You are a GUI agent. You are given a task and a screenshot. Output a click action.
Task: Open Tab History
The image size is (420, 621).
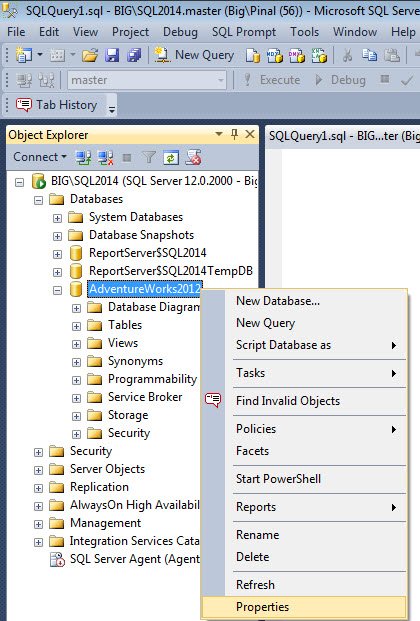click(57, 105)
